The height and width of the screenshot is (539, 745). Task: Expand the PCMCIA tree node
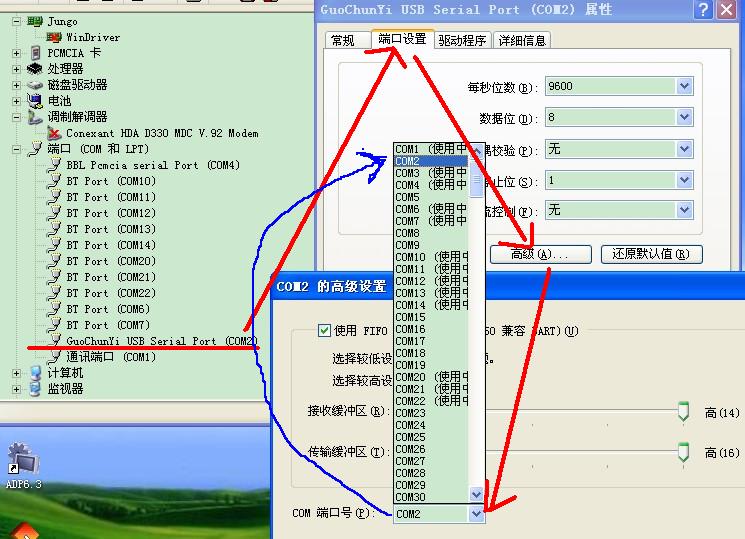click(x=17, y=53)
